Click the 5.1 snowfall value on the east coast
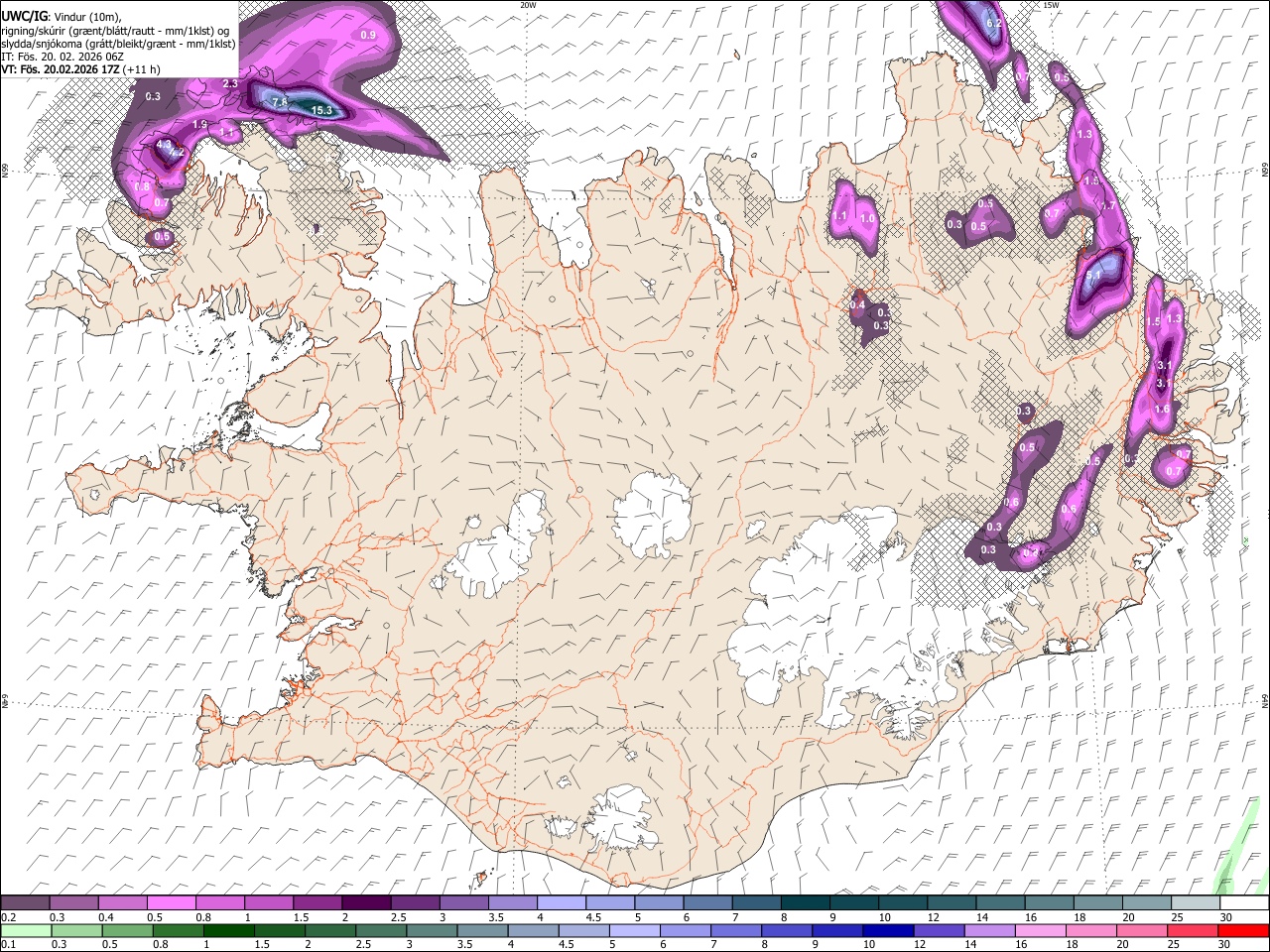 (1094, 275)
